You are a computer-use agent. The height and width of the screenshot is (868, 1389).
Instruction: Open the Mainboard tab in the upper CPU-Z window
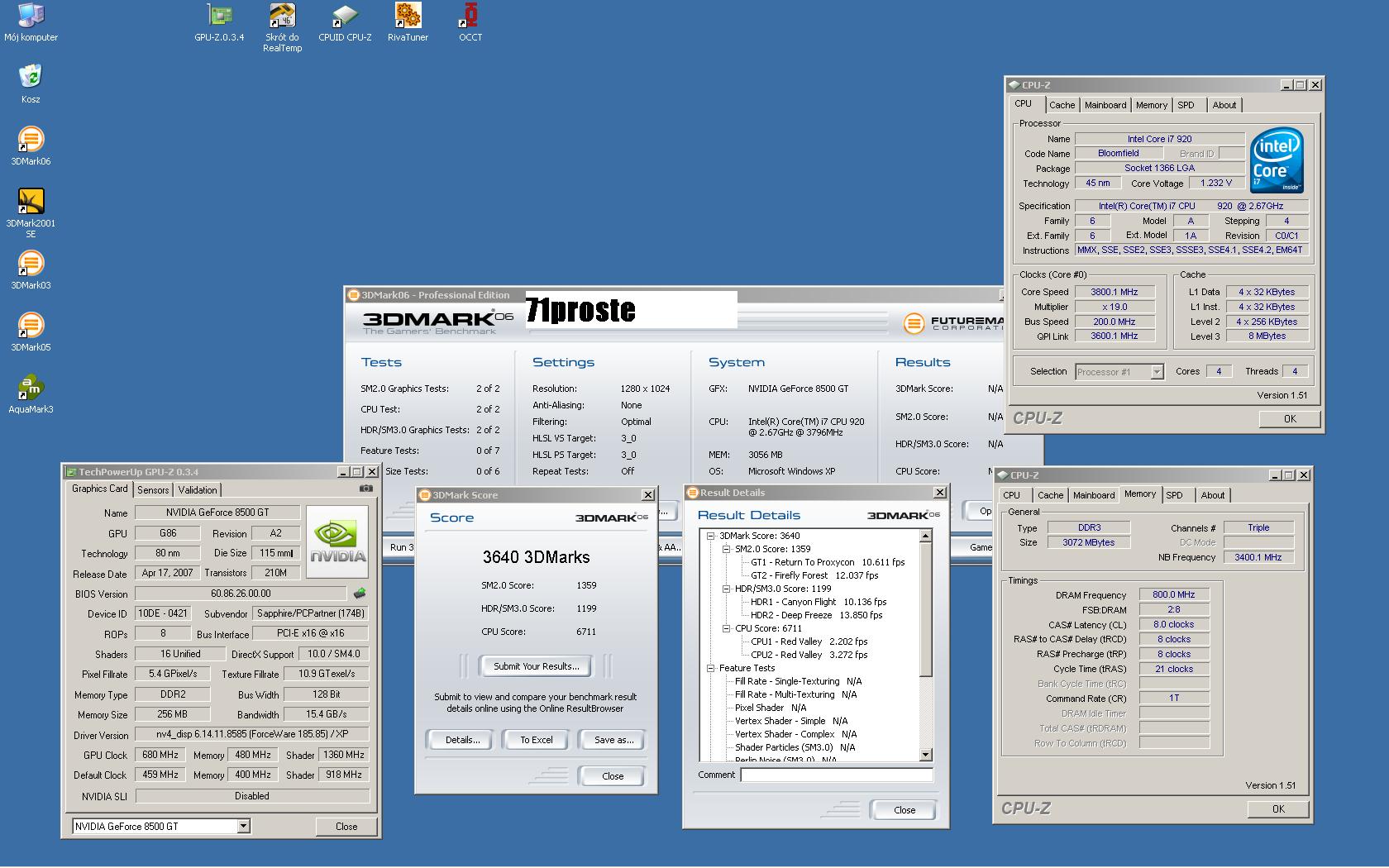(1105, 105)
